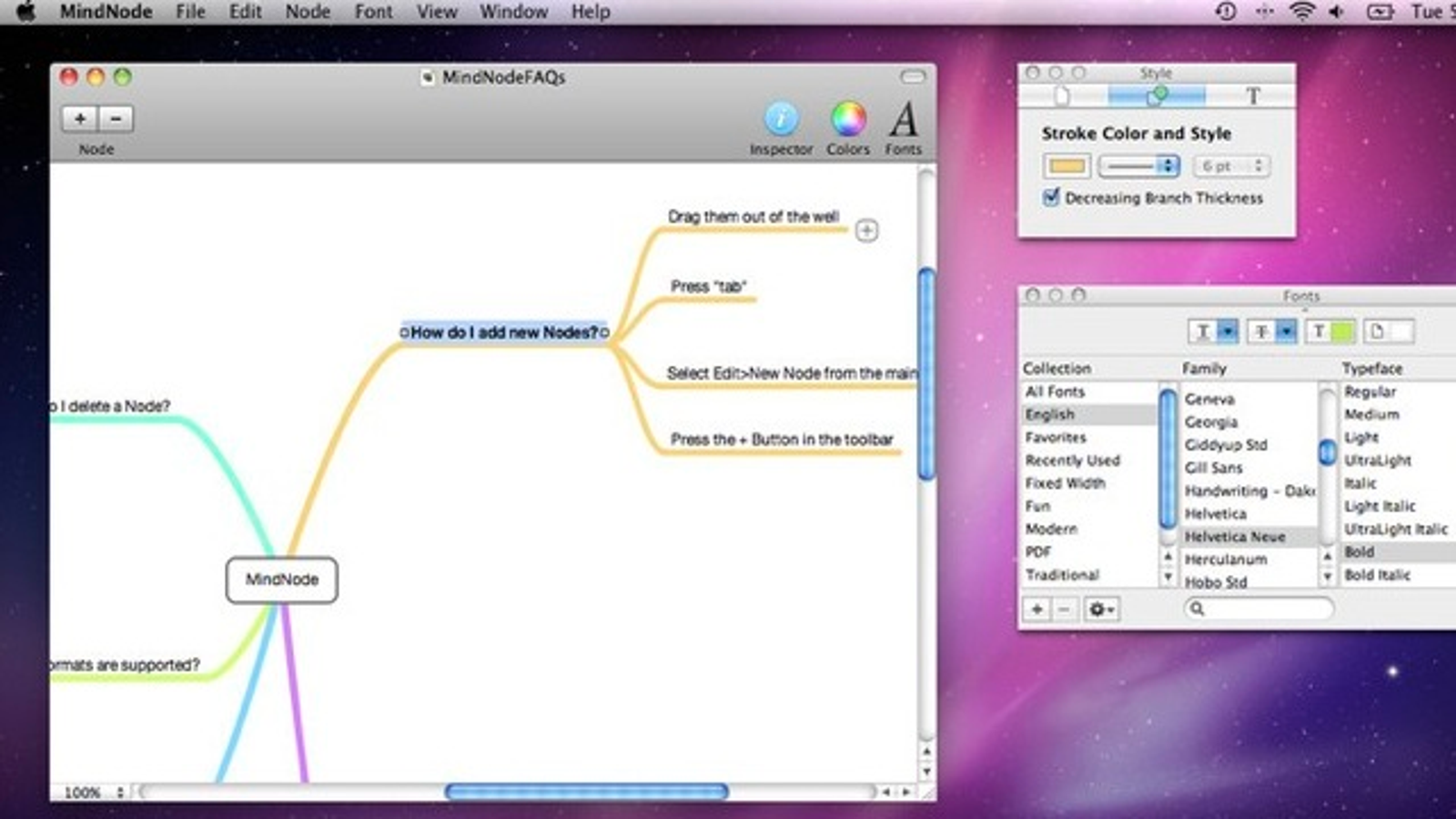This screenshot has height=819, width=1456.
Task: Open the Window menu
Action: [x=513, y=12]
